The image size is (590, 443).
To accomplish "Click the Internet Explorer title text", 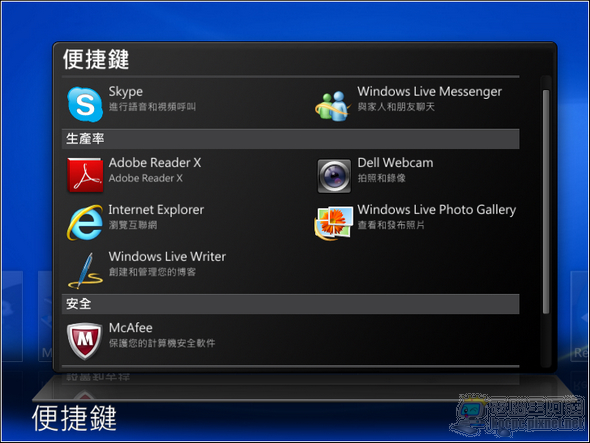I will pyautogui.click(x=156, y=209).
